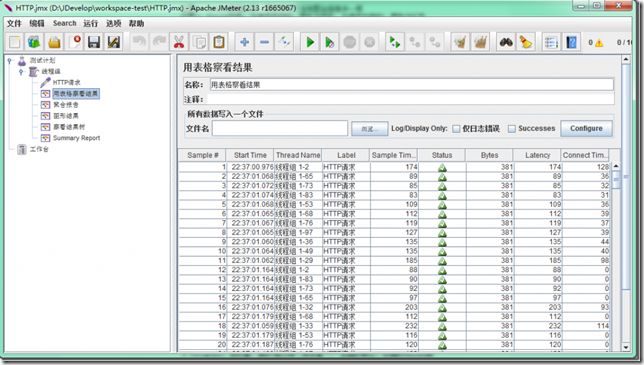Select 用表格察看结果 in the tree
644x365 pixels.
point(76,94)
